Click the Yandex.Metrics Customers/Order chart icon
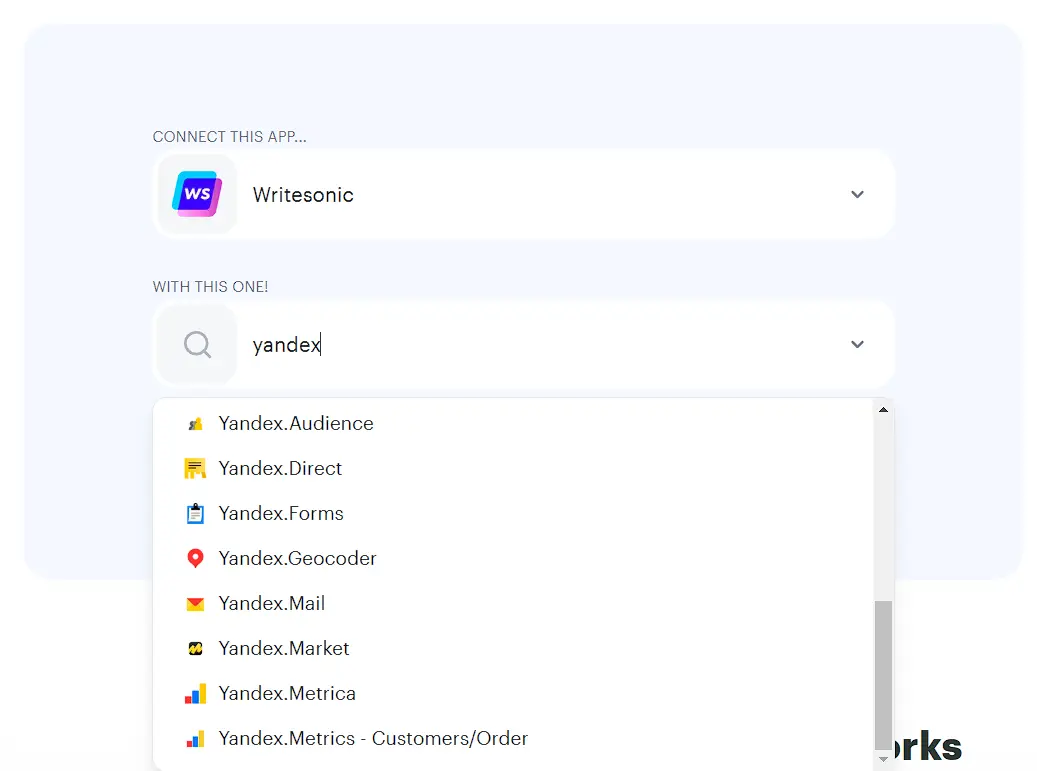The width and height of the screenshot is (1037, 771). click(x=195, y=739)
